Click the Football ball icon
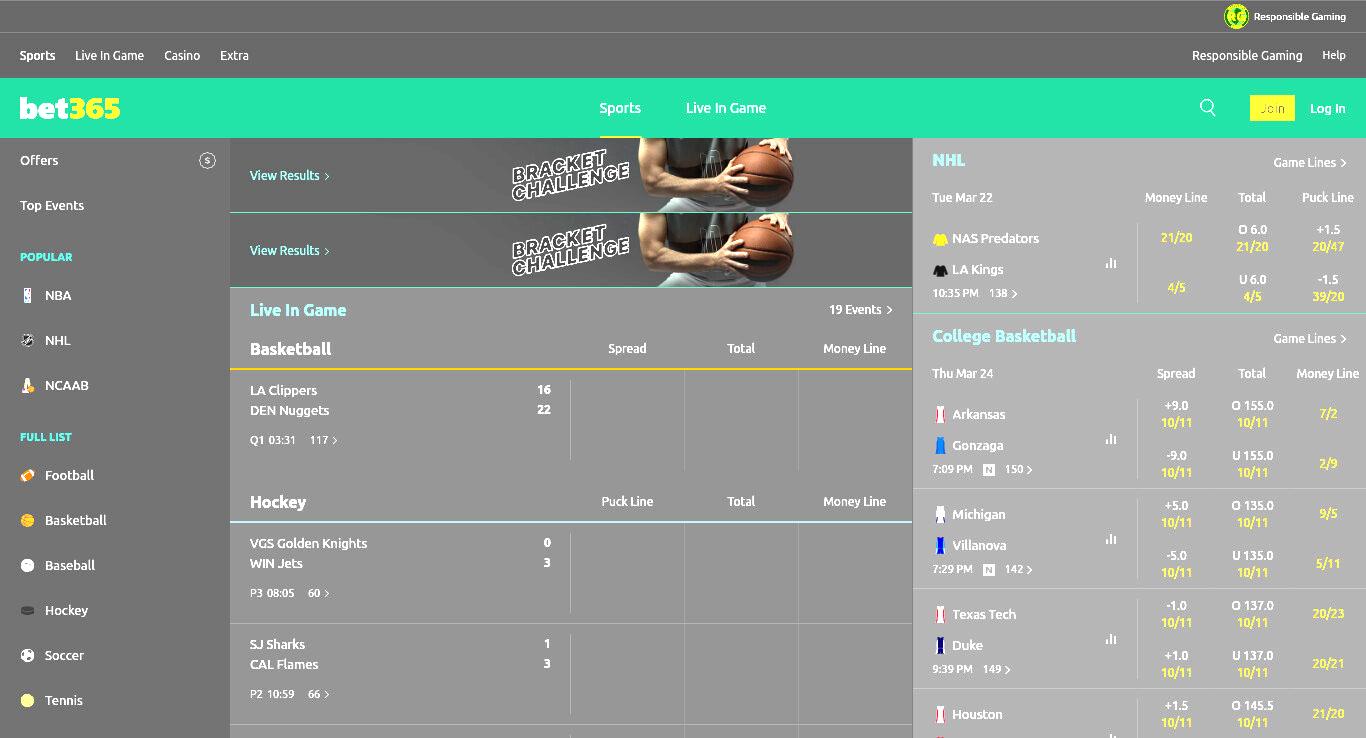Screen dimensions: 1366x738 (x=28, y=475)
